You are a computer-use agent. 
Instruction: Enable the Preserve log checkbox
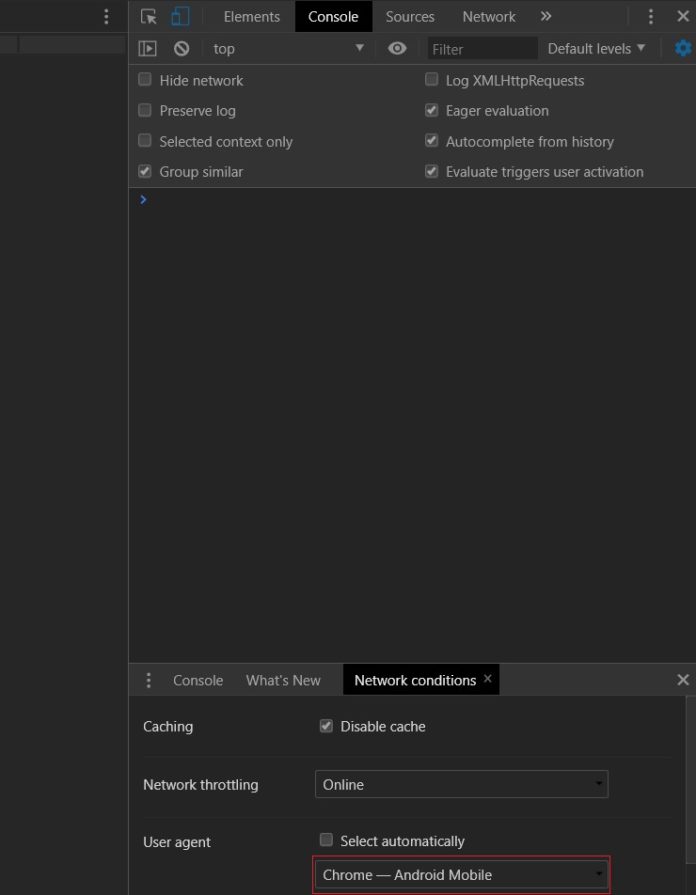145,111
